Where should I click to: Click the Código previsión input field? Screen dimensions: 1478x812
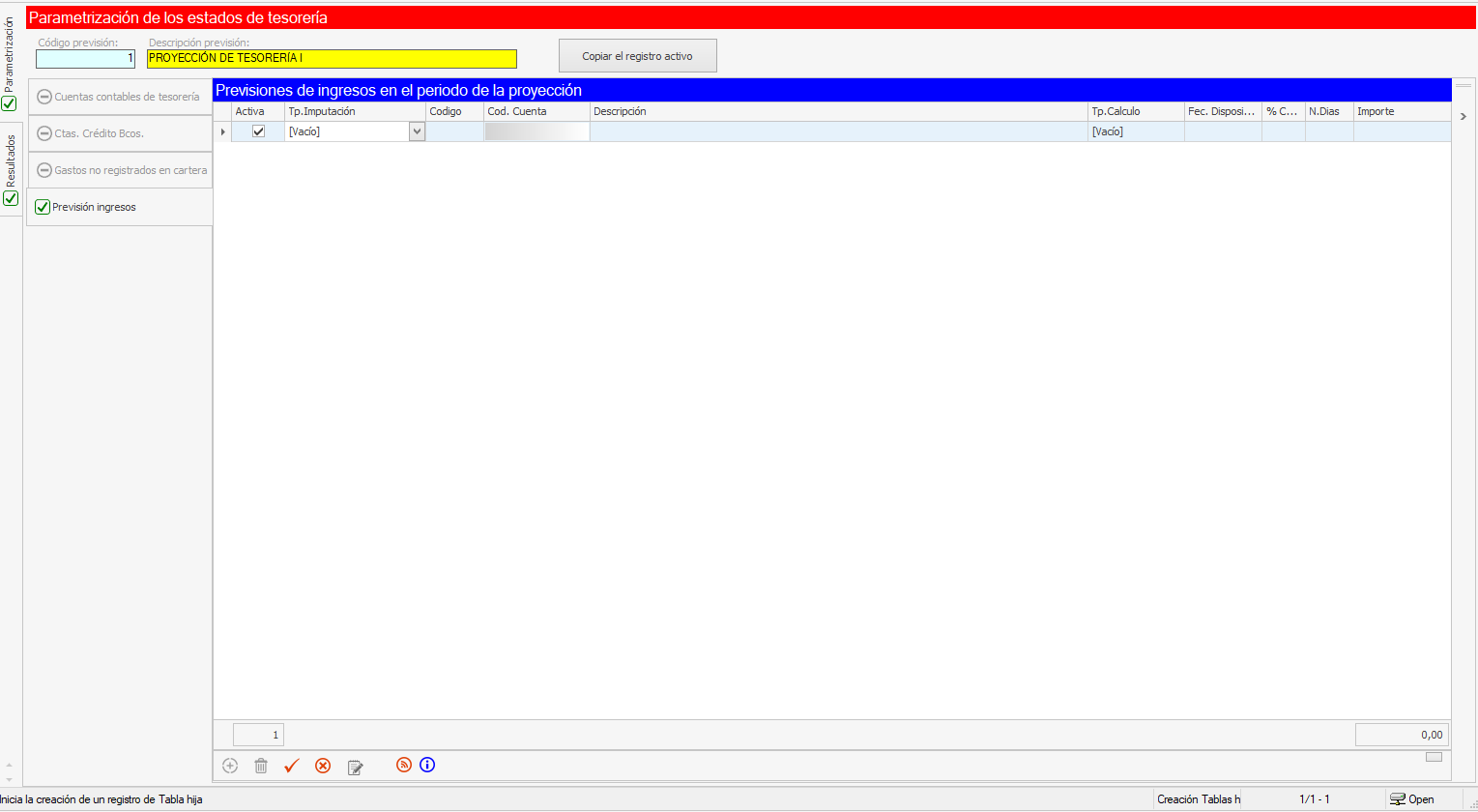pos(85,59)
